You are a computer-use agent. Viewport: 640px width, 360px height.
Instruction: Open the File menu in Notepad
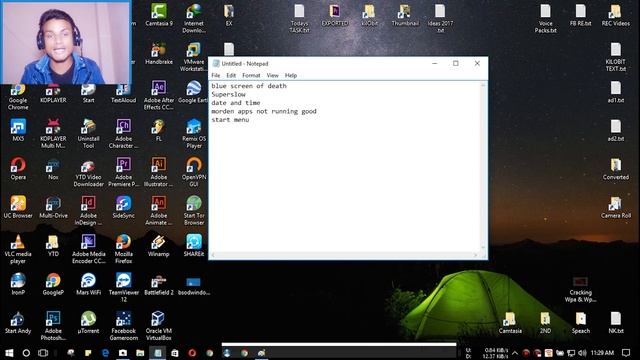click(216, 76)
